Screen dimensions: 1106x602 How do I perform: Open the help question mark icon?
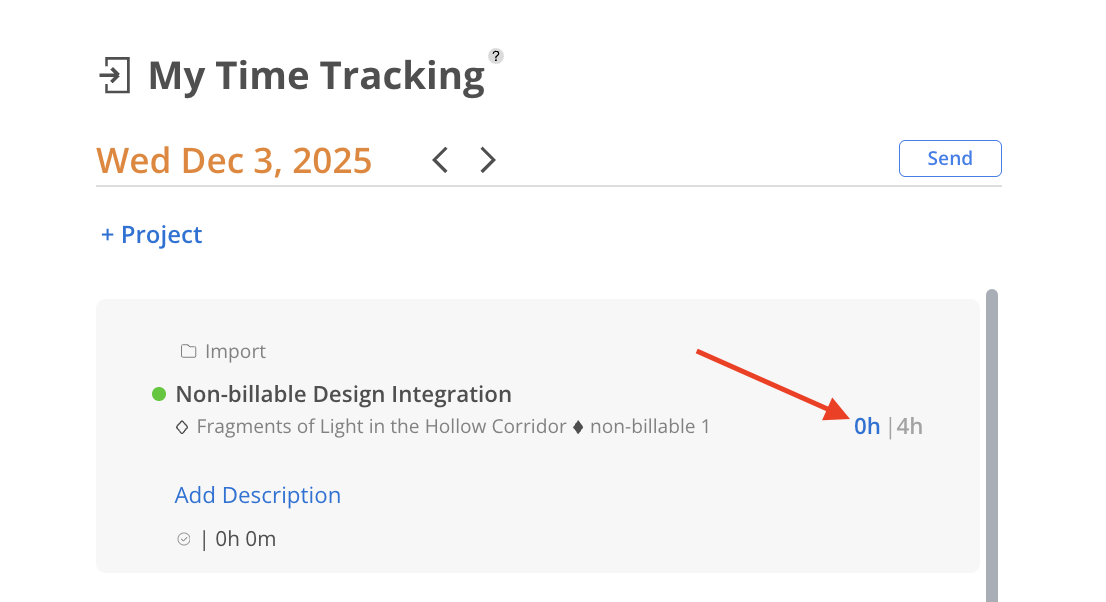[x=495, y=56]
